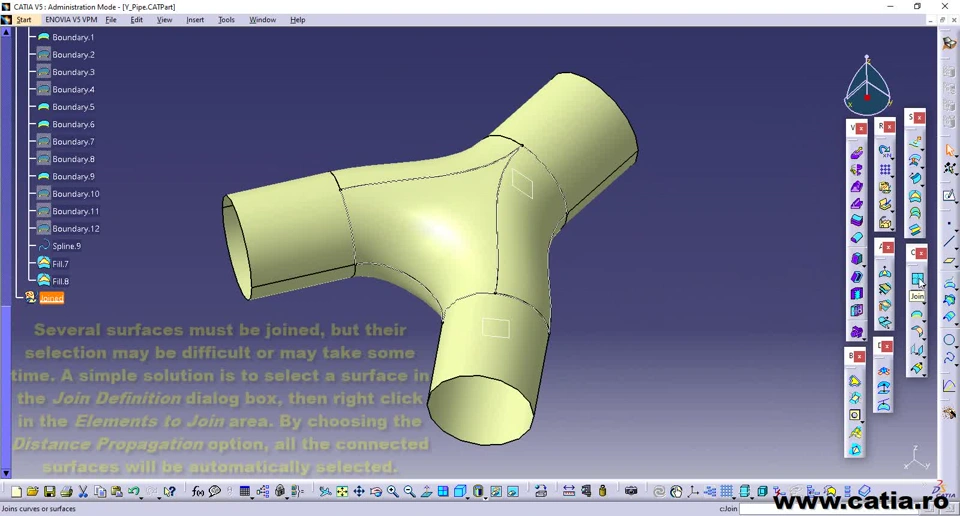Viewport: 960px width, 516px height.
Task: Click the Measure Between icon
Action: (568, 491)
